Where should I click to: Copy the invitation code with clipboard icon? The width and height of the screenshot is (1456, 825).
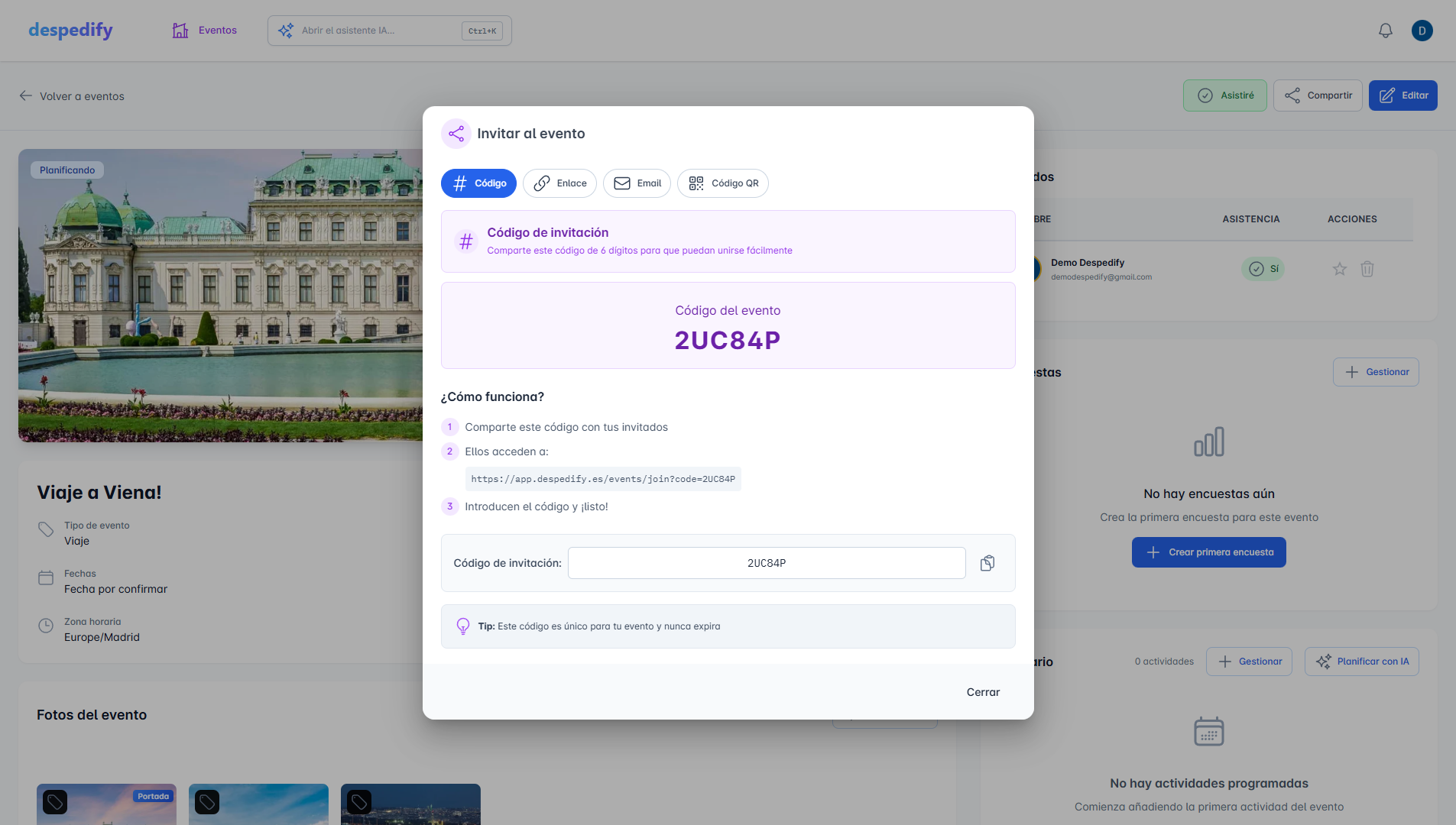(987, 563)
